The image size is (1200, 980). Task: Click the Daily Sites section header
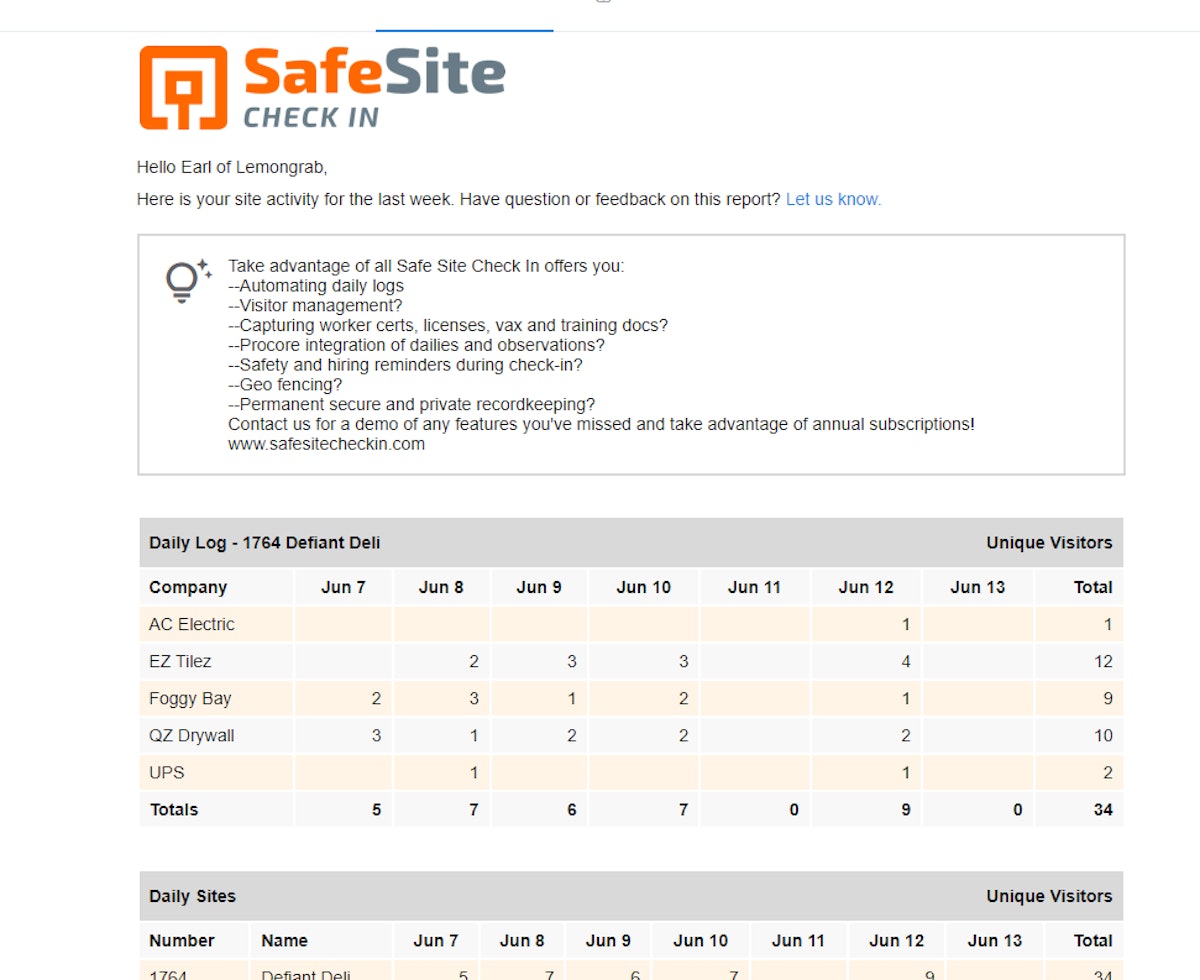coord(192,896)
